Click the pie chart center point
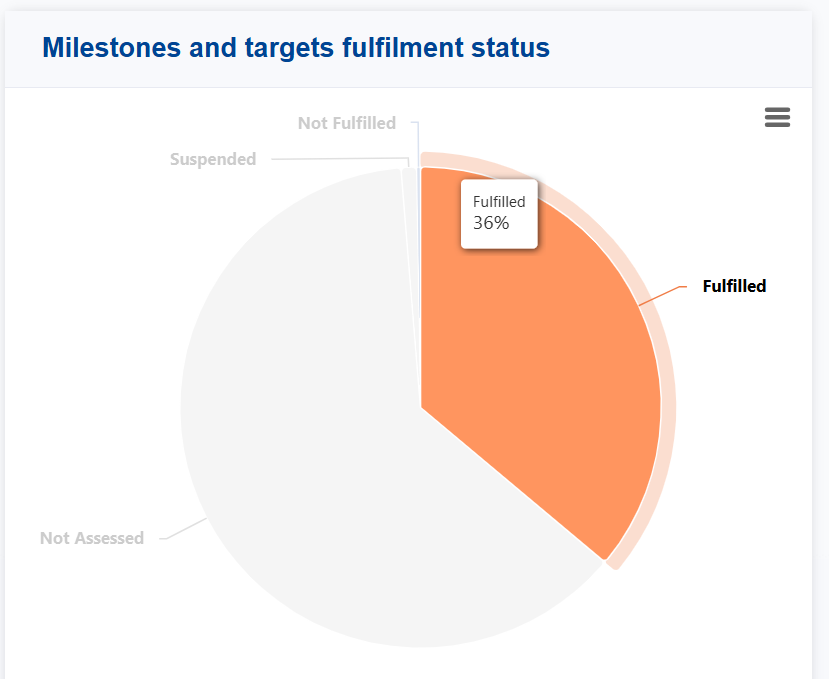This screenshot has width=829, height=679. coord(421,407)
